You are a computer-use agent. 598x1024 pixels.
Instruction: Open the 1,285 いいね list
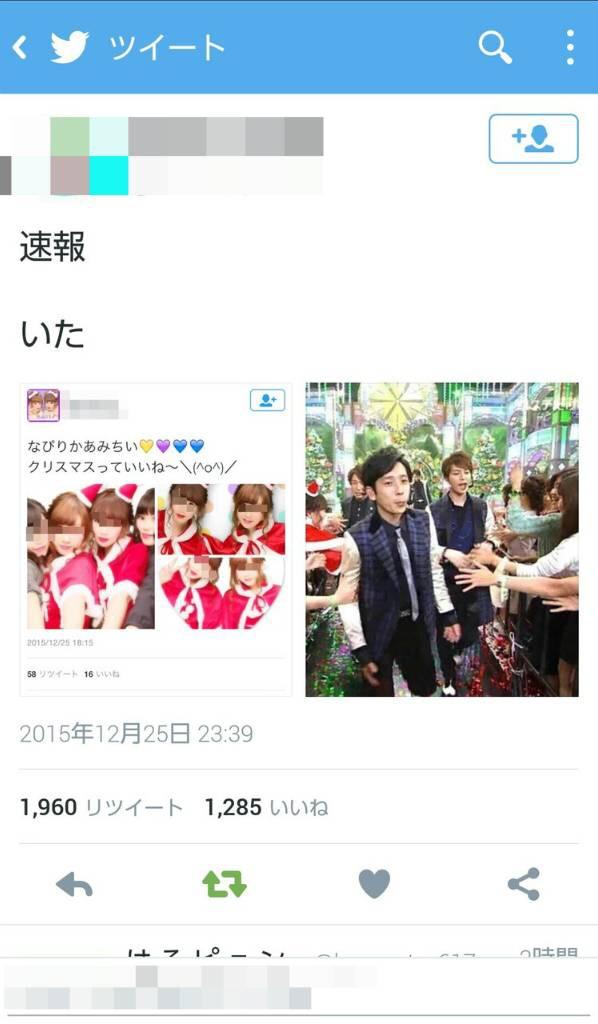(266, 808)
